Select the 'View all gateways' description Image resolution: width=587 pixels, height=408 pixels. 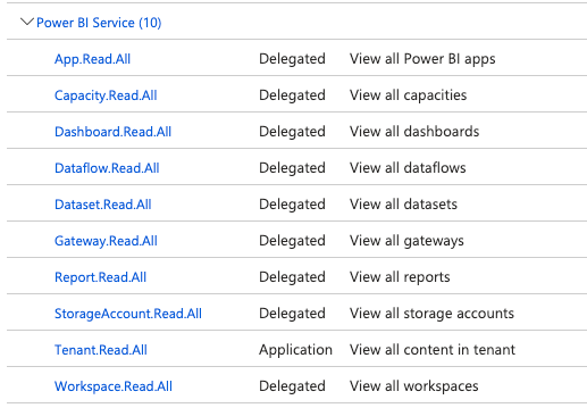click(x=407, y=241)
